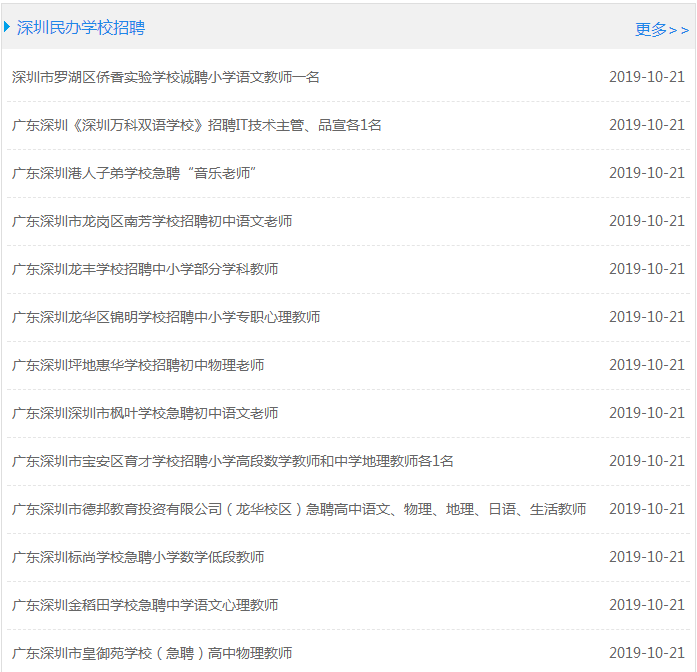Open 标尚学校急聘小学数学低段教师 posting
697x672 pixels.
[138, 557]
